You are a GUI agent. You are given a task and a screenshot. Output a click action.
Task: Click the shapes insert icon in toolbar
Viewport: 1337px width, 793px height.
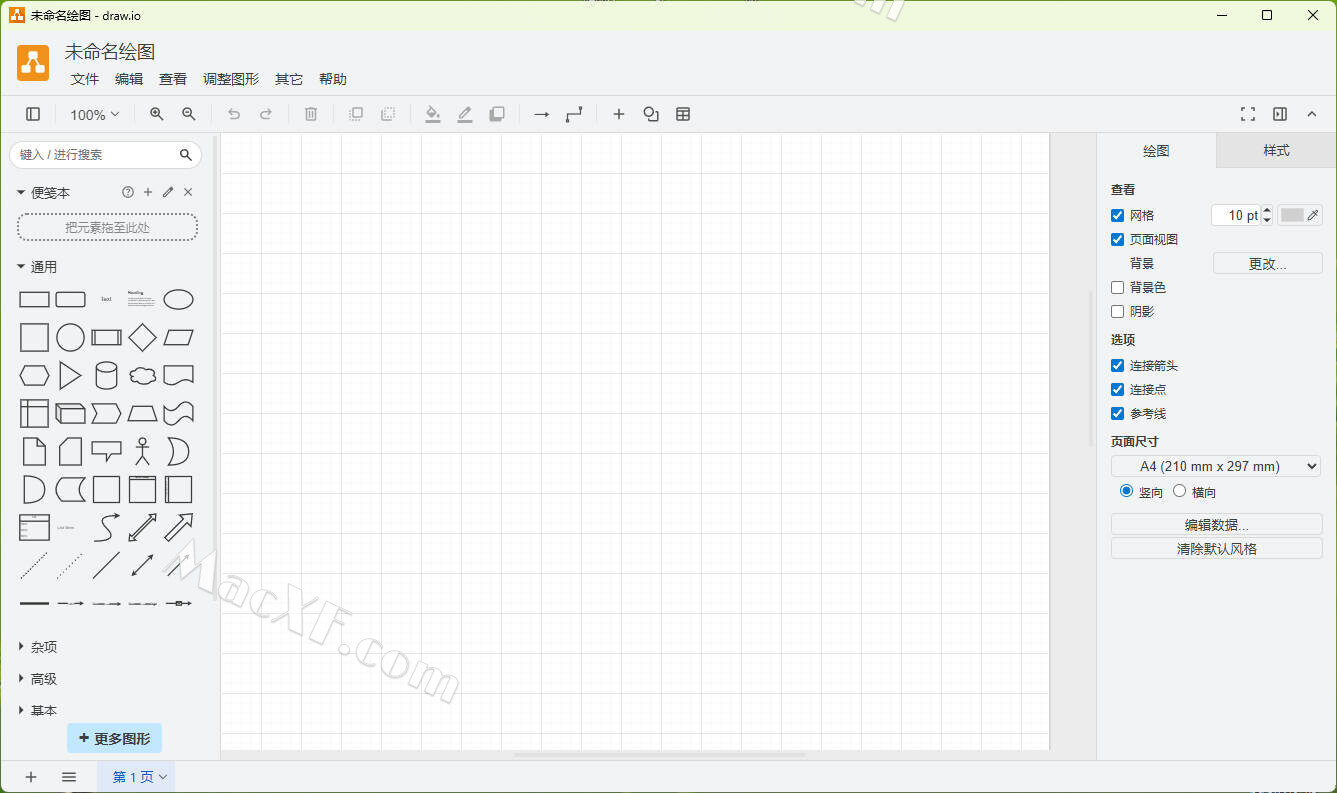click(651, 114)
